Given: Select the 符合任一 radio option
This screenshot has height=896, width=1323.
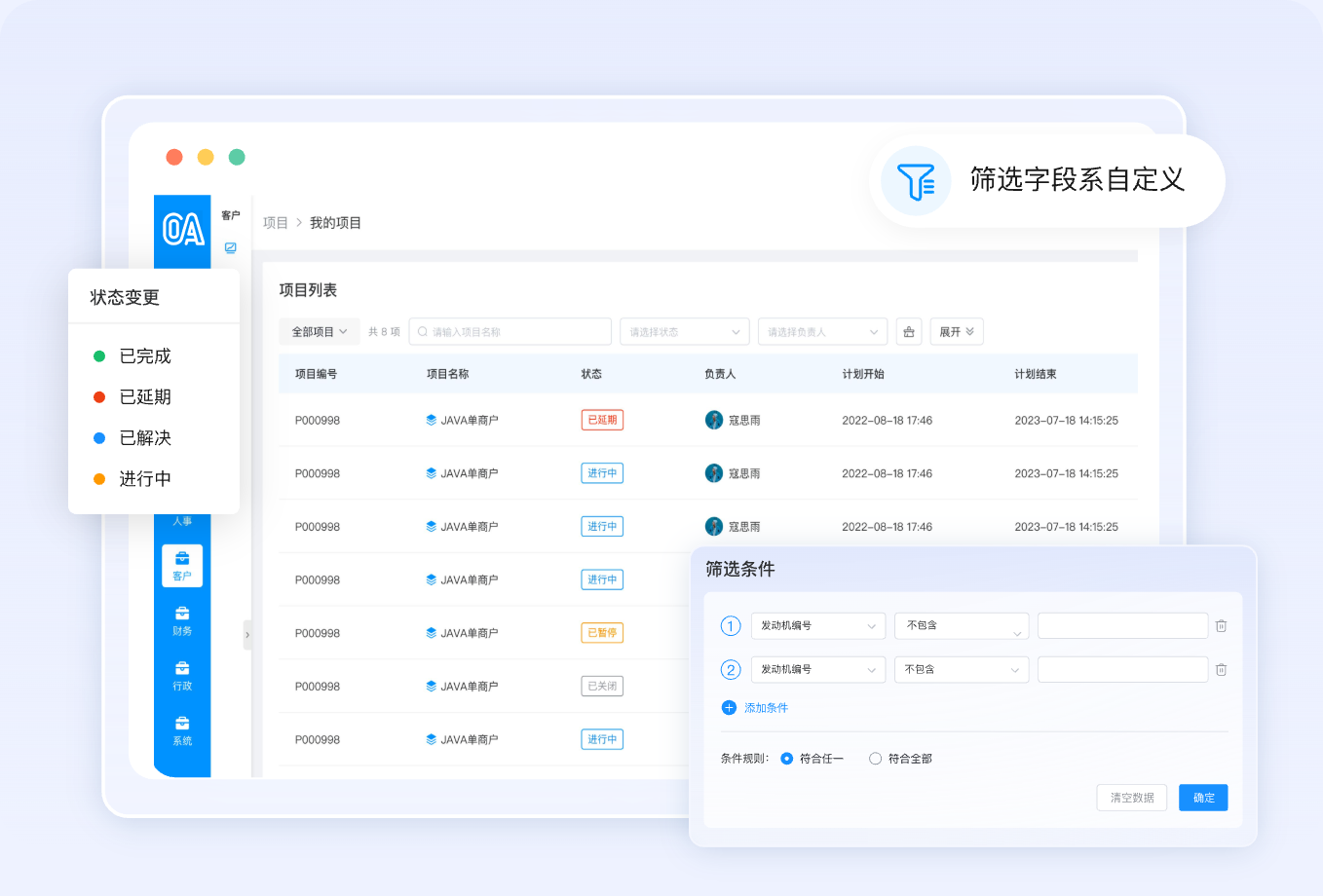Looking at the screenshot, I should tap(786, 759).
